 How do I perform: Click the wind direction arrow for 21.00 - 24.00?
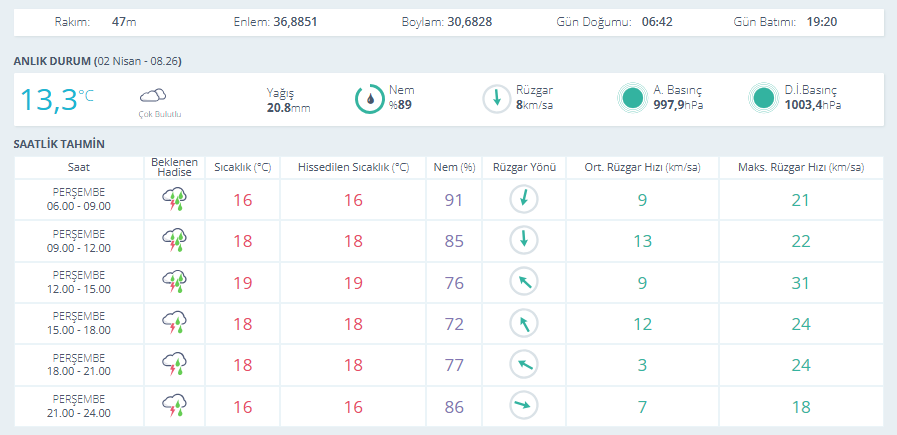[524, 405]
